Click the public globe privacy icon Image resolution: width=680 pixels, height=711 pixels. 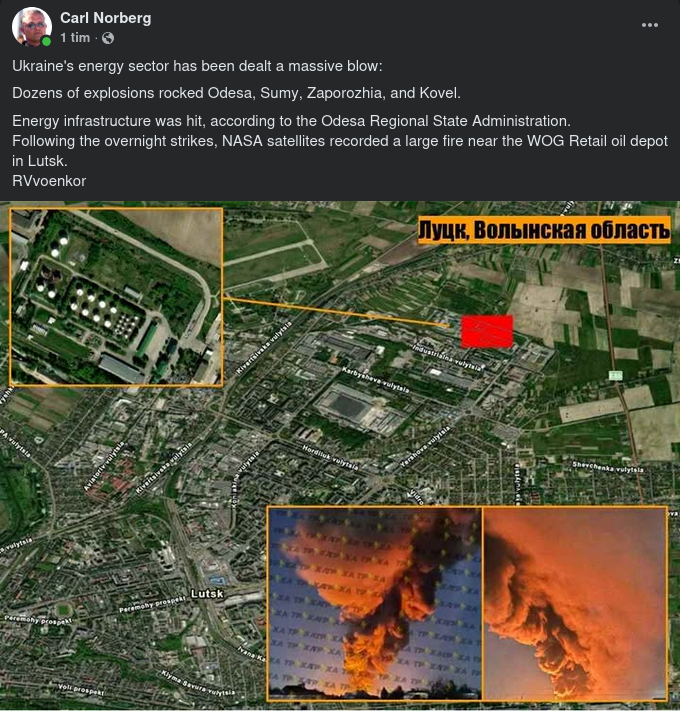click(108, 38)
